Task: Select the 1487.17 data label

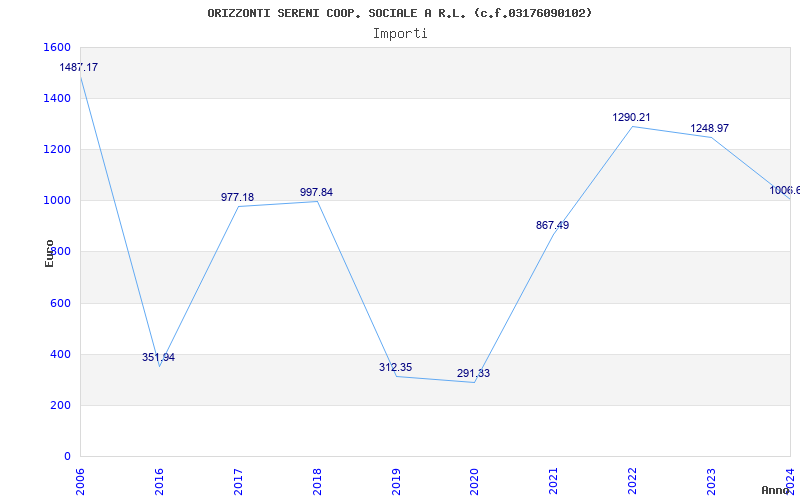Action: click(79, 67)
